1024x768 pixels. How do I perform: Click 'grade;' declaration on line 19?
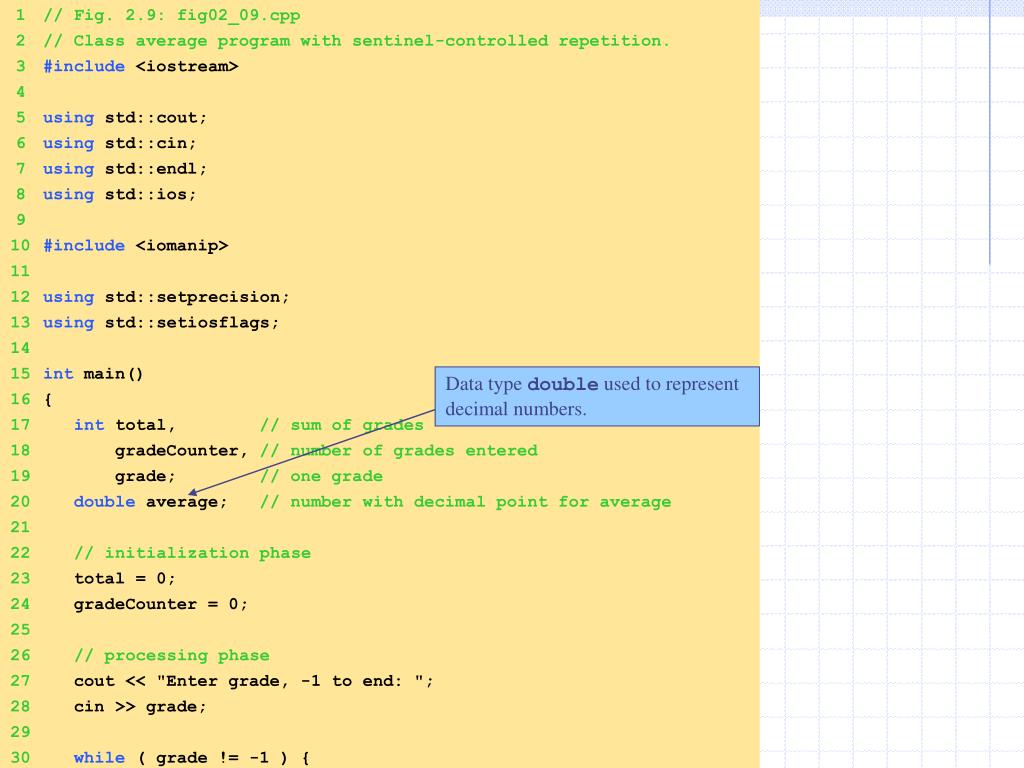145,476
